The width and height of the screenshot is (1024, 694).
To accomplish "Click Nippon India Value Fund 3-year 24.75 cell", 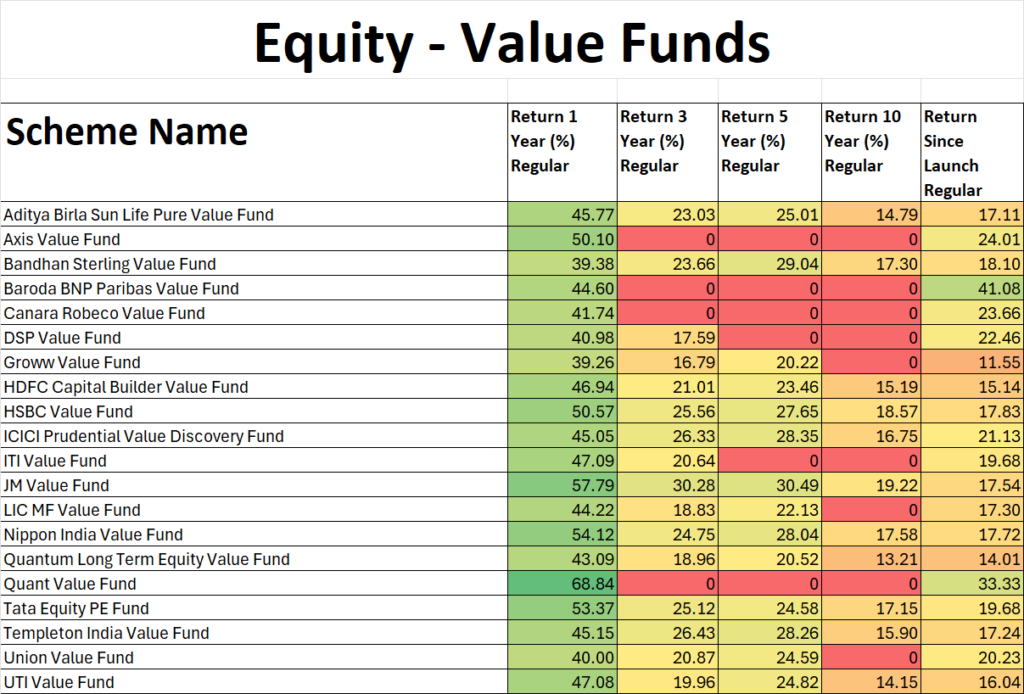I will (x=667, y=534).
